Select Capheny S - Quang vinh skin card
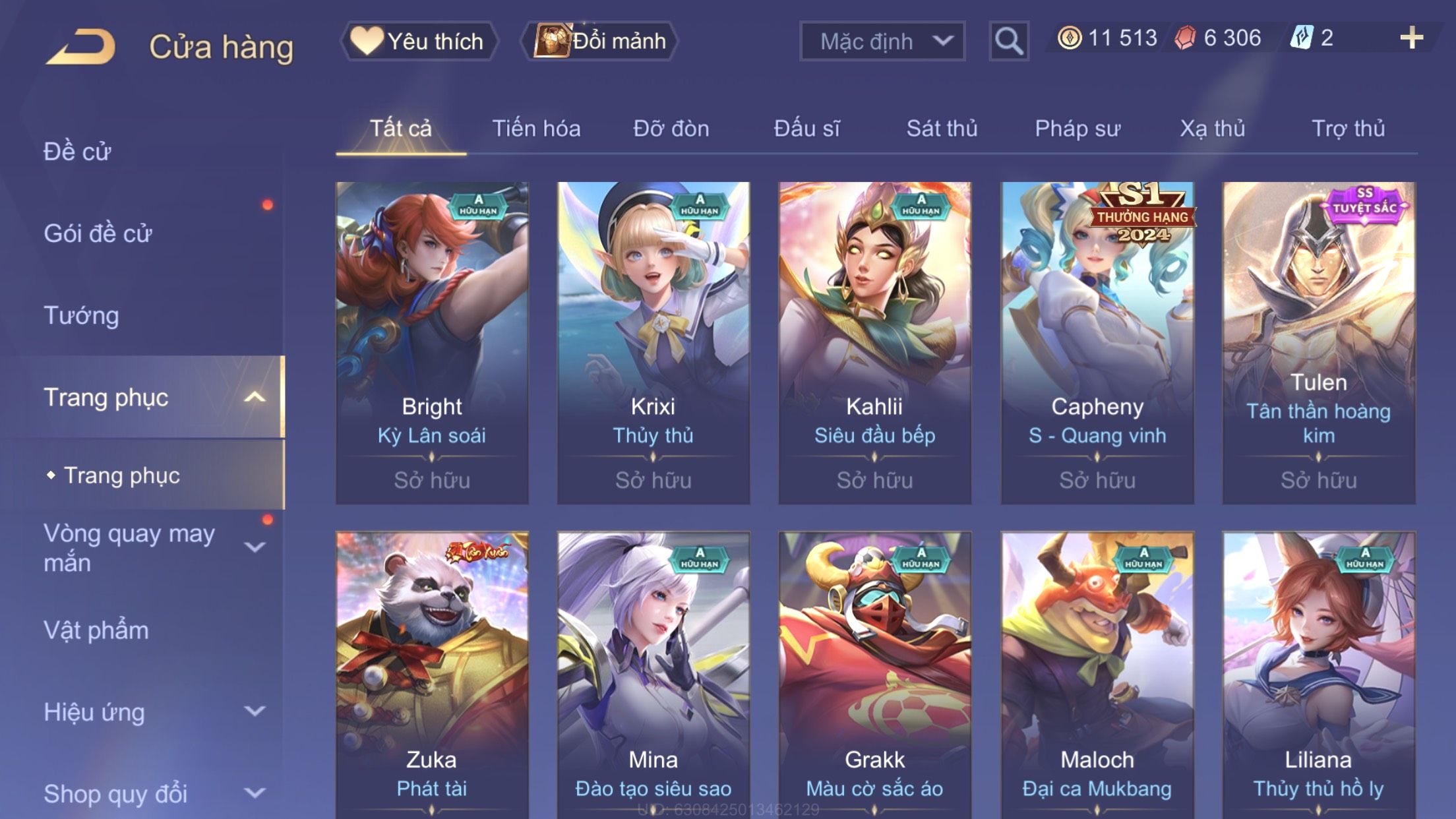Image resolution: width=1456 pixels, height=819 pixels. tap(1097, 343)
